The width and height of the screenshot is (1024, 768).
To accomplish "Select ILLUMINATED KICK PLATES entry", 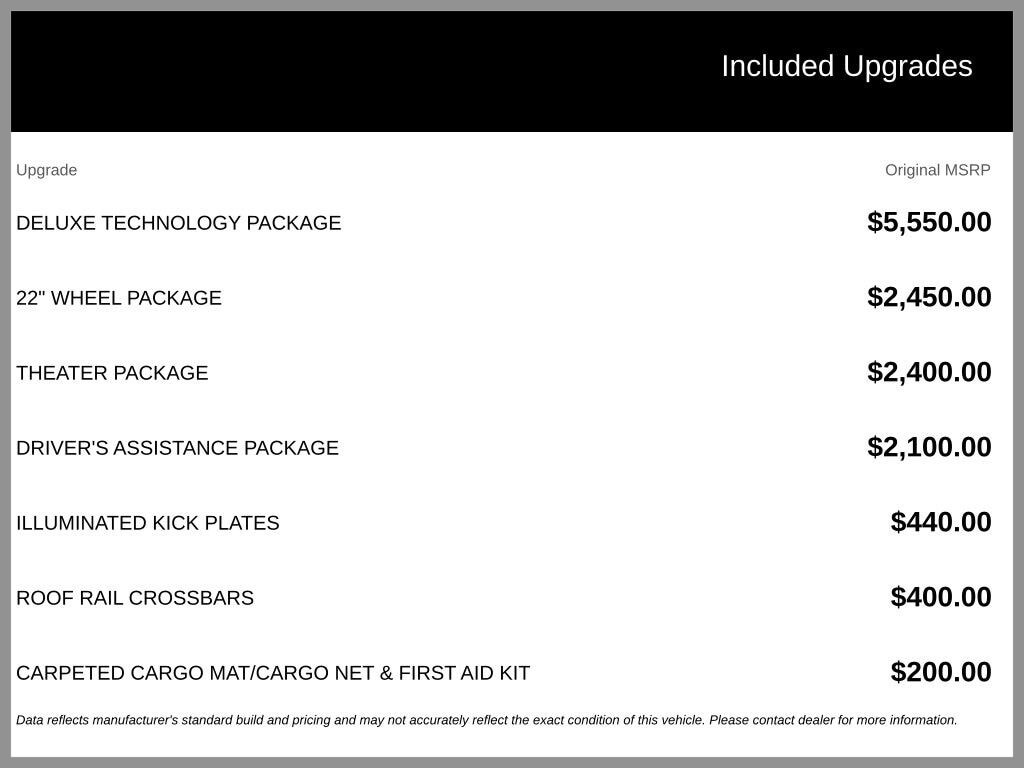I will coord(148,524).
